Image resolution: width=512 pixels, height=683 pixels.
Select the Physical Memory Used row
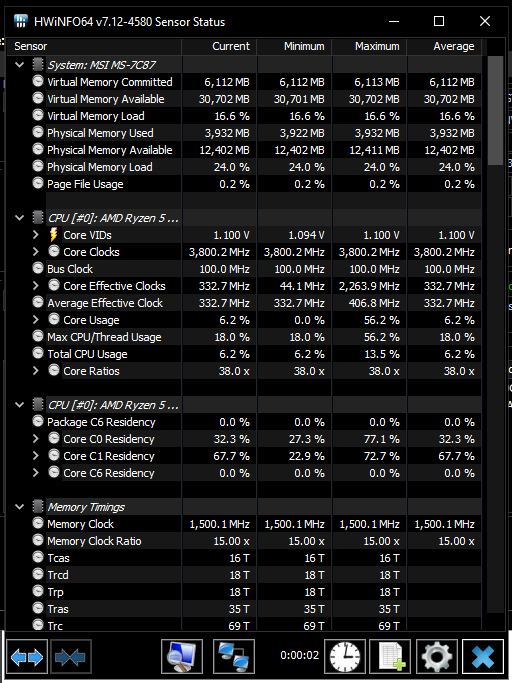tap(244, 133)
